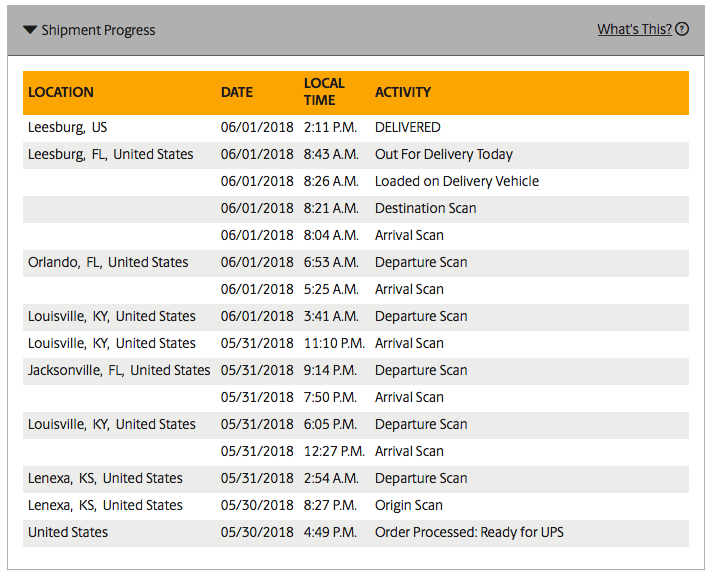
Task: Select the Orlando, FL location cell
Action: [108, 262]
